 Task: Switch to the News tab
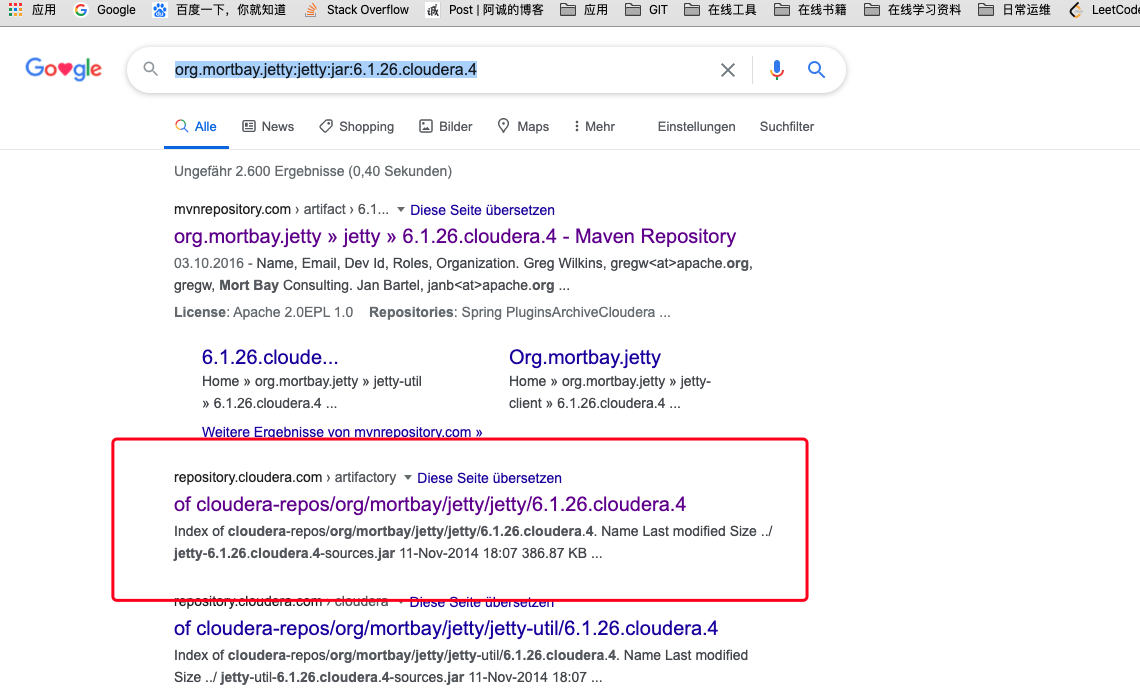[x=268, y=126]
